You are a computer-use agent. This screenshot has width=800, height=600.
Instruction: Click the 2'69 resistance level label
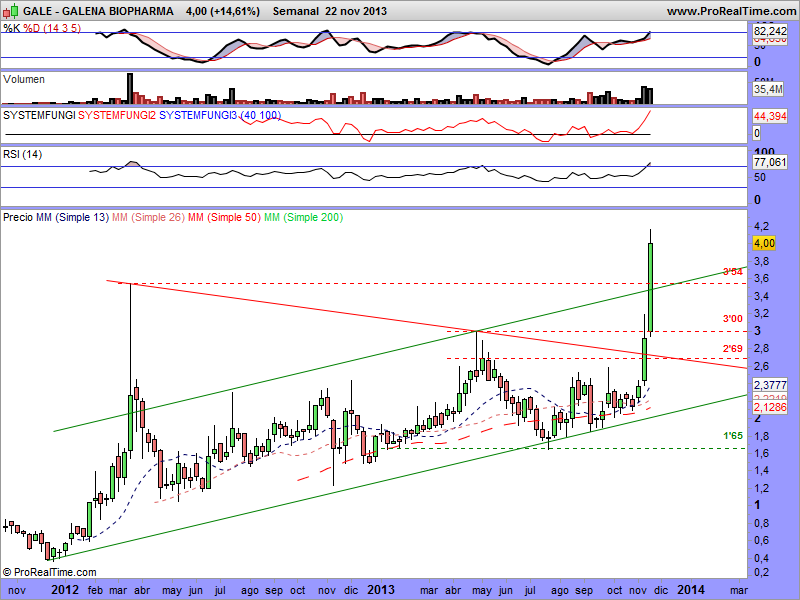733,349
